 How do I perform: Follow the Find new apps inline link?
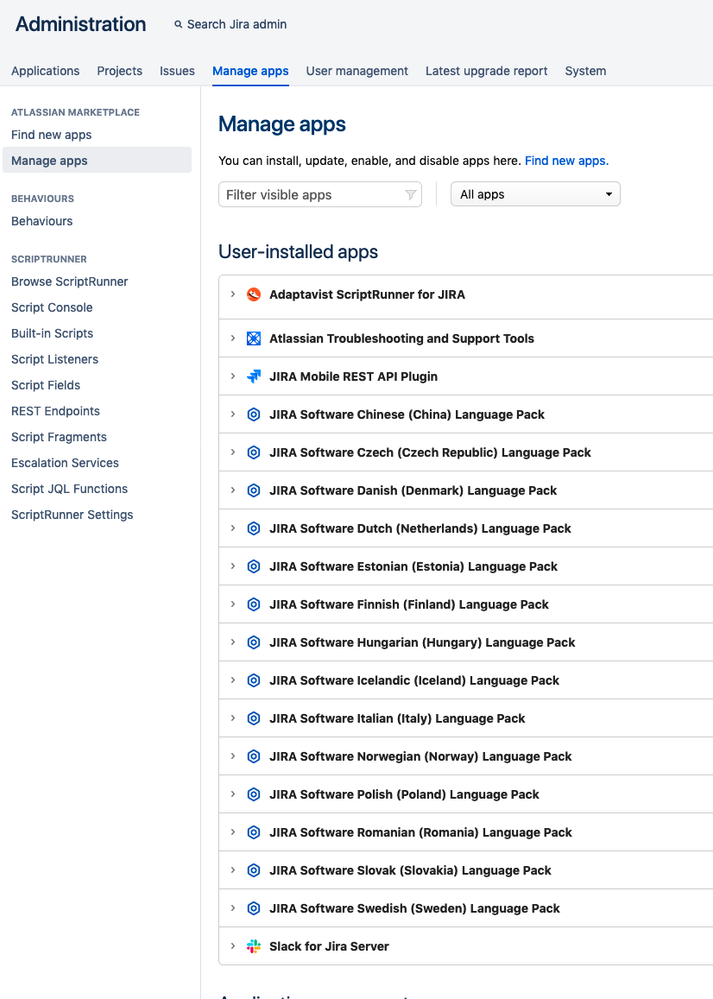pyautogui.click(x=566, y=161)
